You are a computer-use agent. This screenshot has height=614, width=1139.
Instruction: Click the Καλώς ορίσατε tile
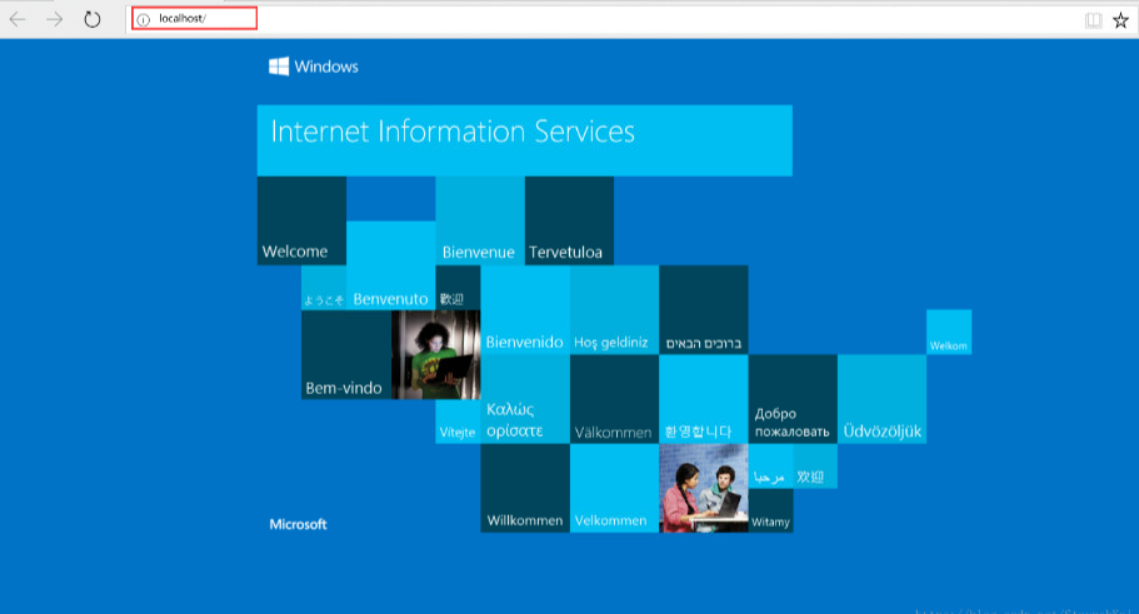[525, 399]
